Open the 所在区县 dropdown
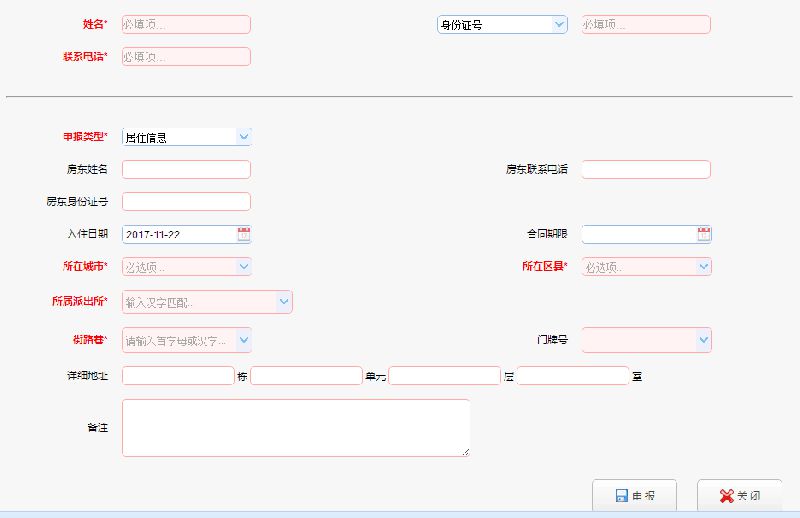 point(703,267)
